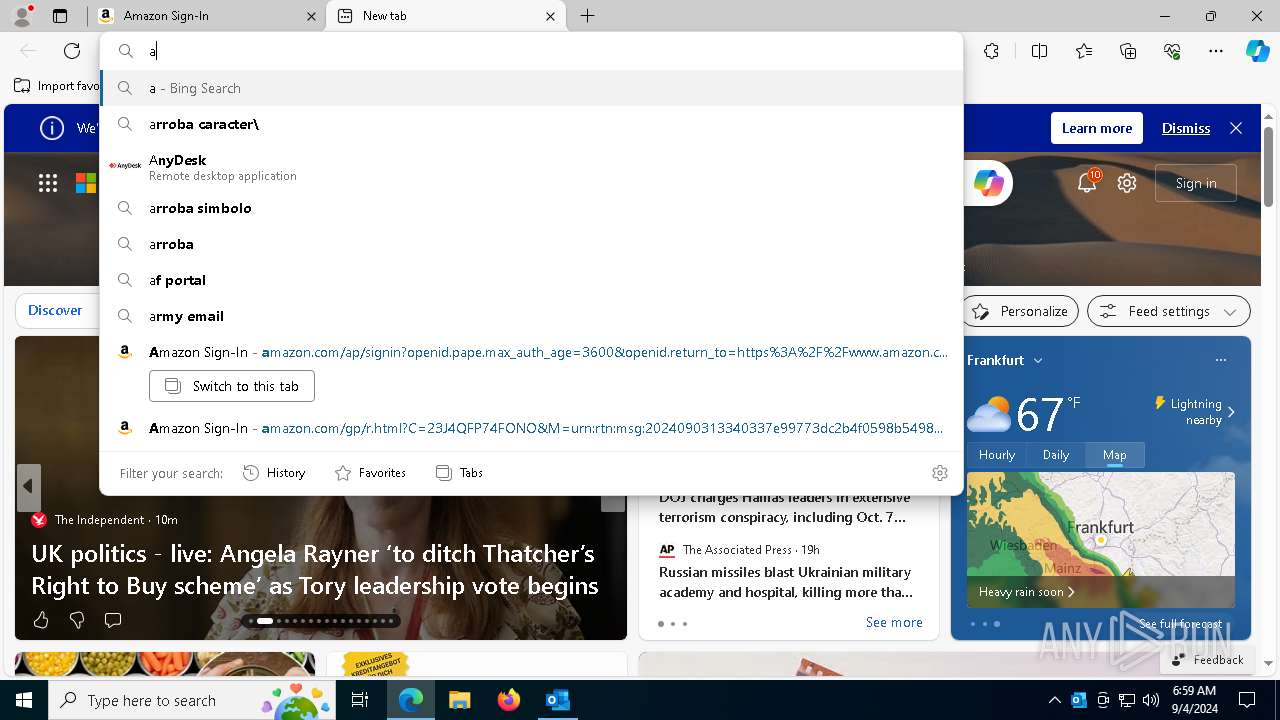Screen dimensions: 1280x720
Task: Filter search by Tabs
Action: click(x=459, y=473)
